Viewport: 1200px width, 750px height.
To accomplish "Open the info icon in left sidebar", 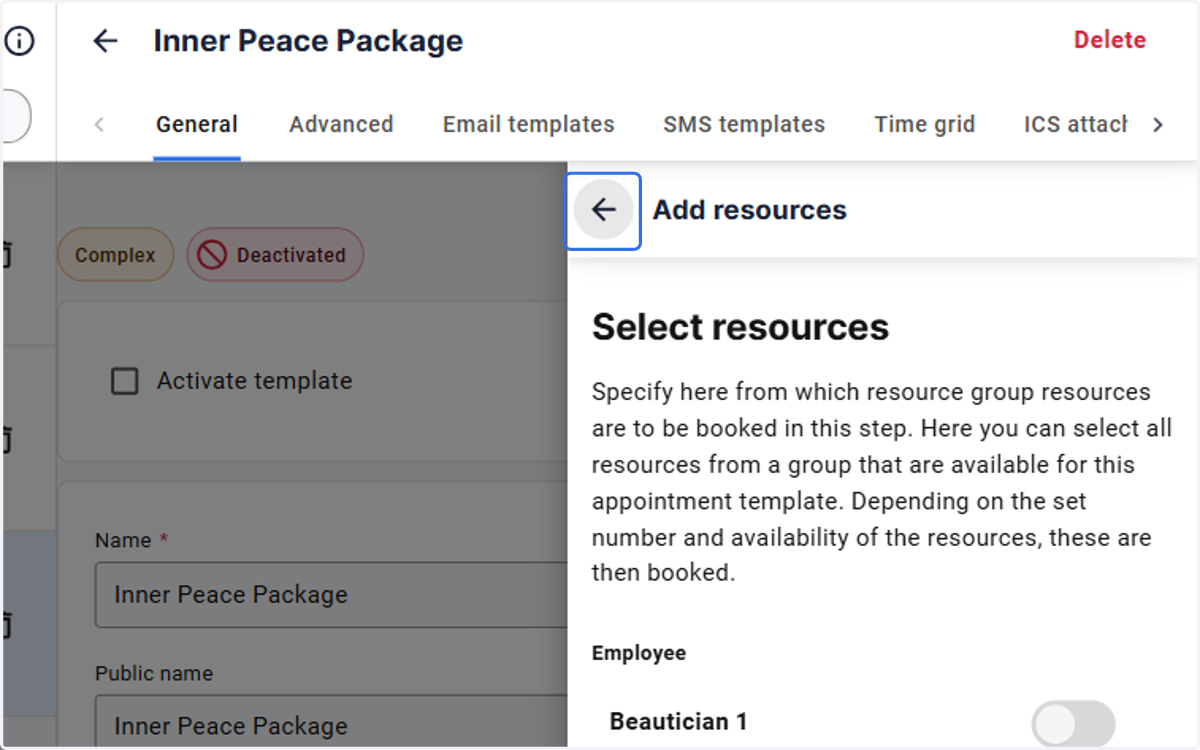I will tap(19, 41).
